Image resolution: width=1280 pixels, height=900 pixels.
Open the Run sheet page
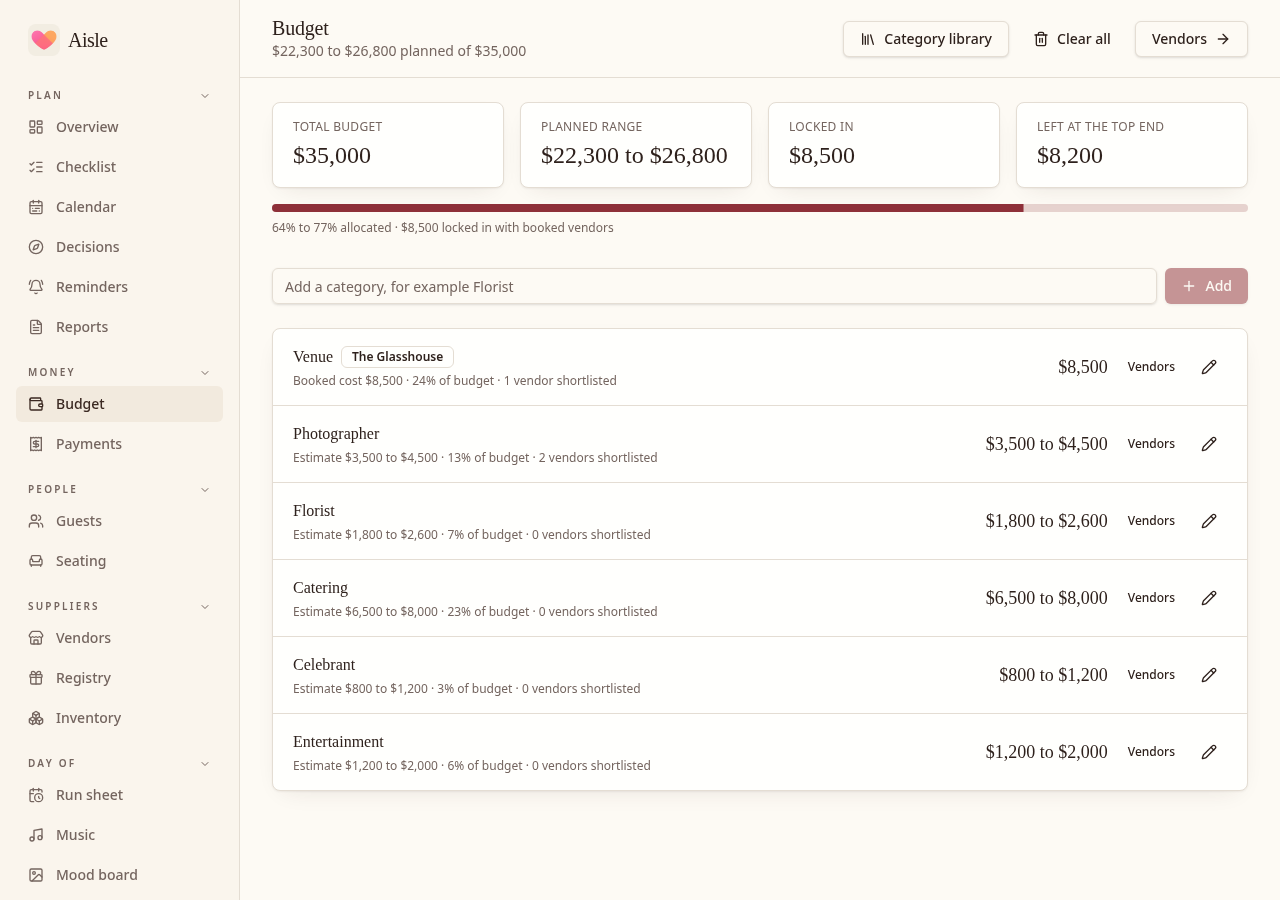(119, 795)
